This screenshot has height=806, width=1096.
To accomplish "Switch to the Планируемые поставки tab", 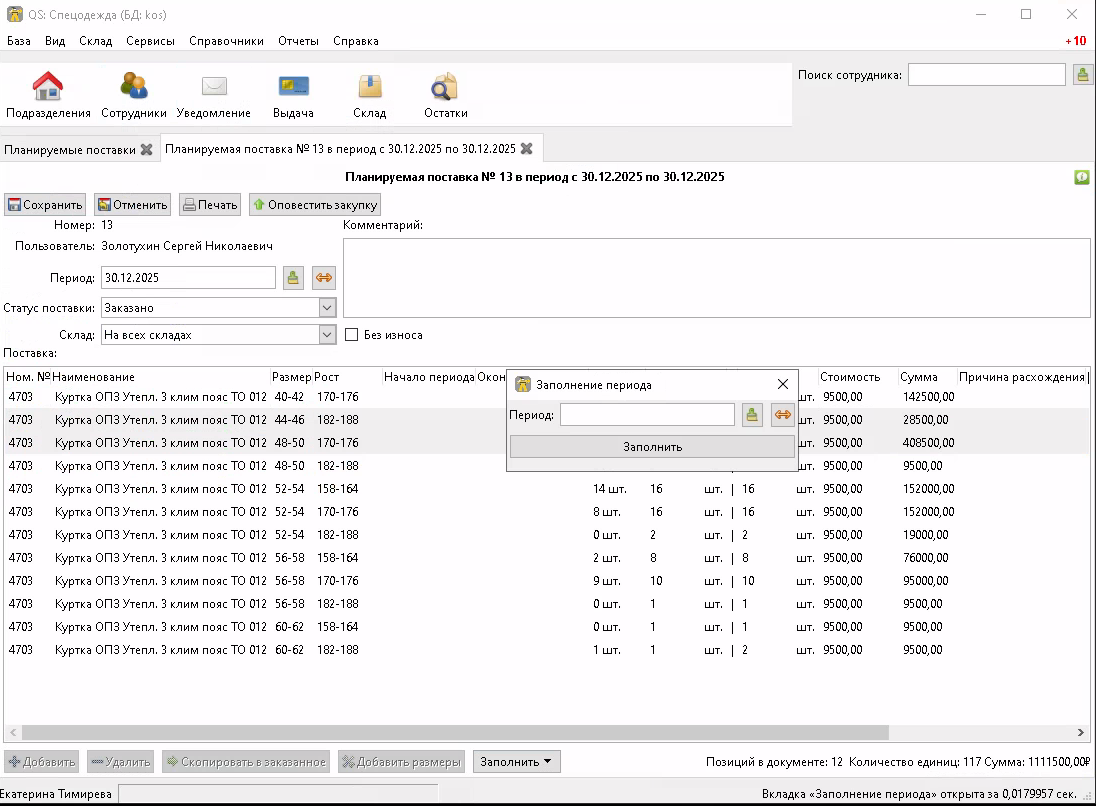I will (x=69, y=150).
